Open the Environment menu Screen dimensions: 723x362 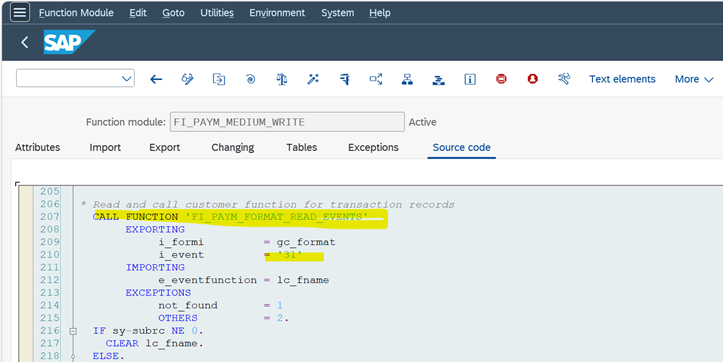(x=277, y=13)
